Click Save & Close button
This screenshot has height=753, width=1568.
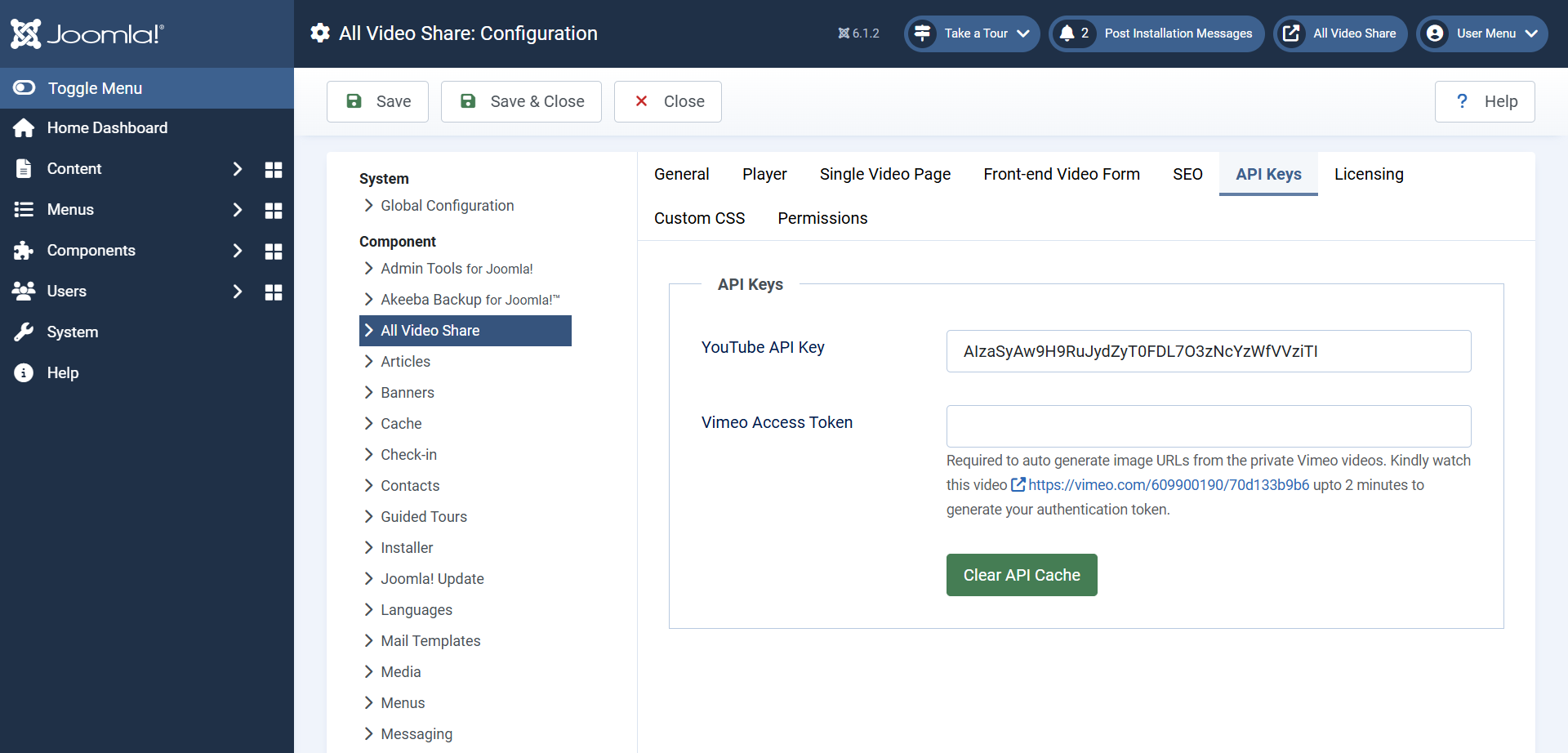tap(521, 101)
